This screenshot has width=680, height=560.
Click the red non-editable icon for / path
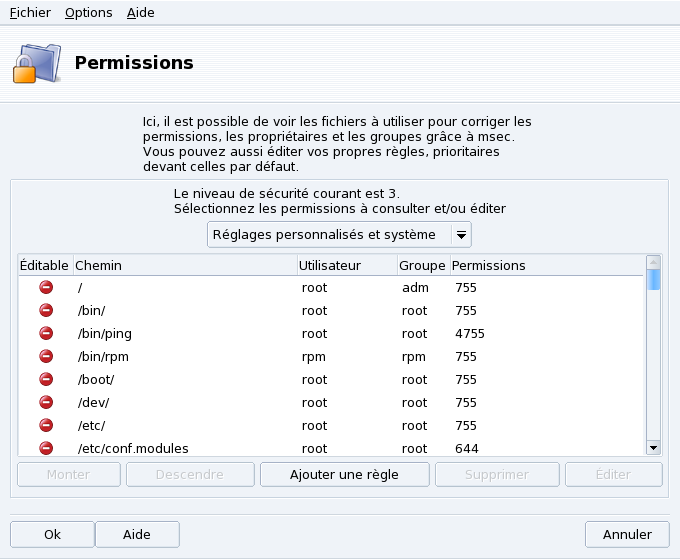(46, 287)
